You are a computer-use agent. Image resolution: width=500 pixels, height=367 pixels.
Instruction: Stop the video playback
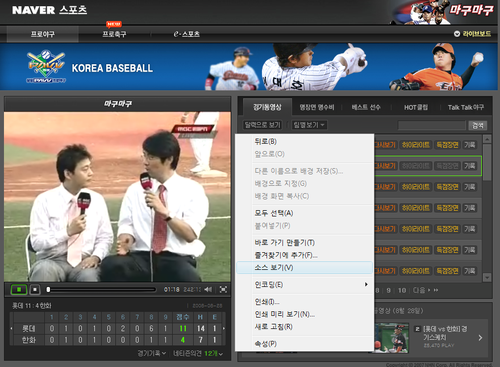tap(35, 289)
